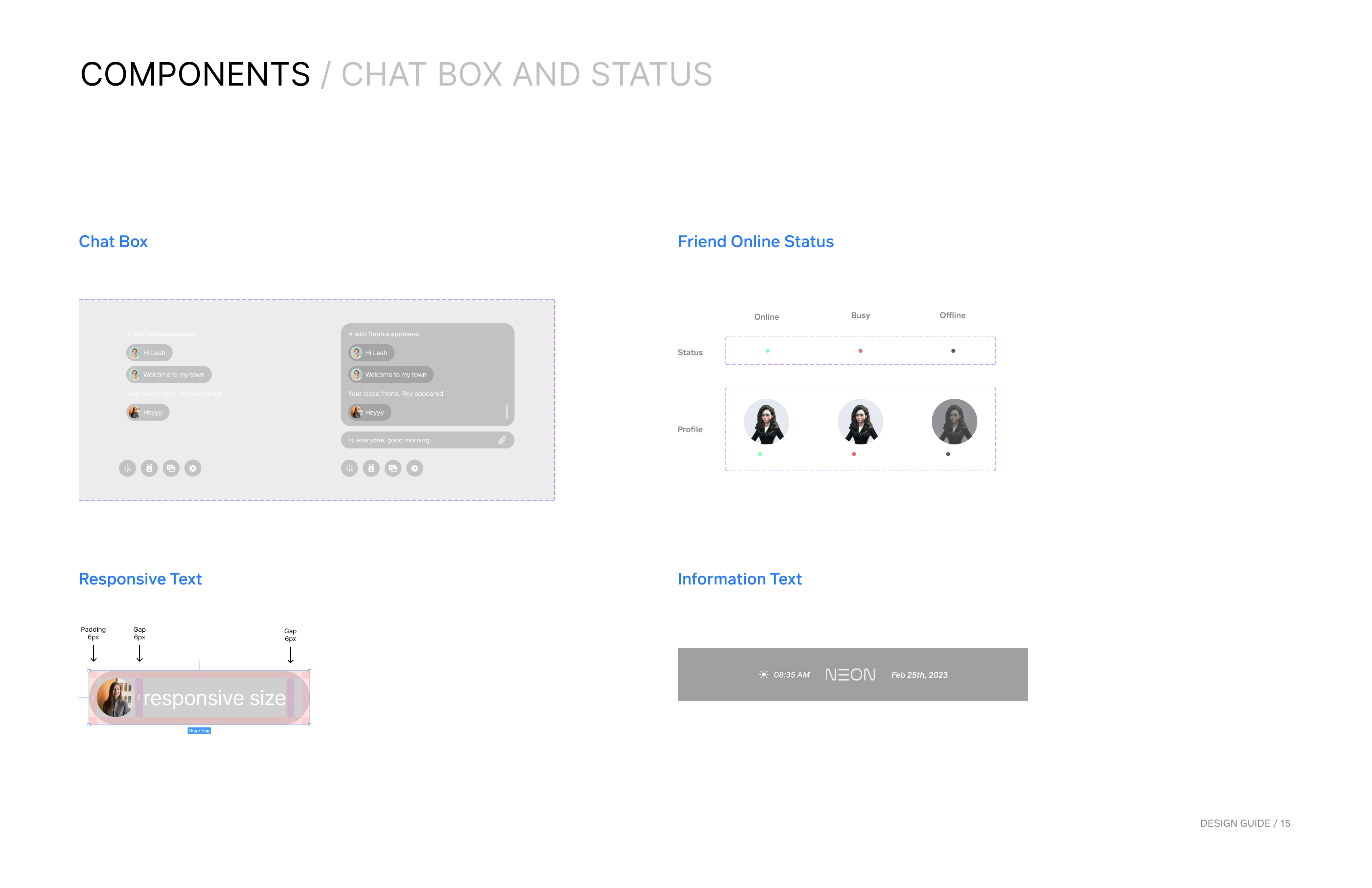Click the "Hug × Hug" size label
Viewport: 1372px width, 888px height.
199,731
